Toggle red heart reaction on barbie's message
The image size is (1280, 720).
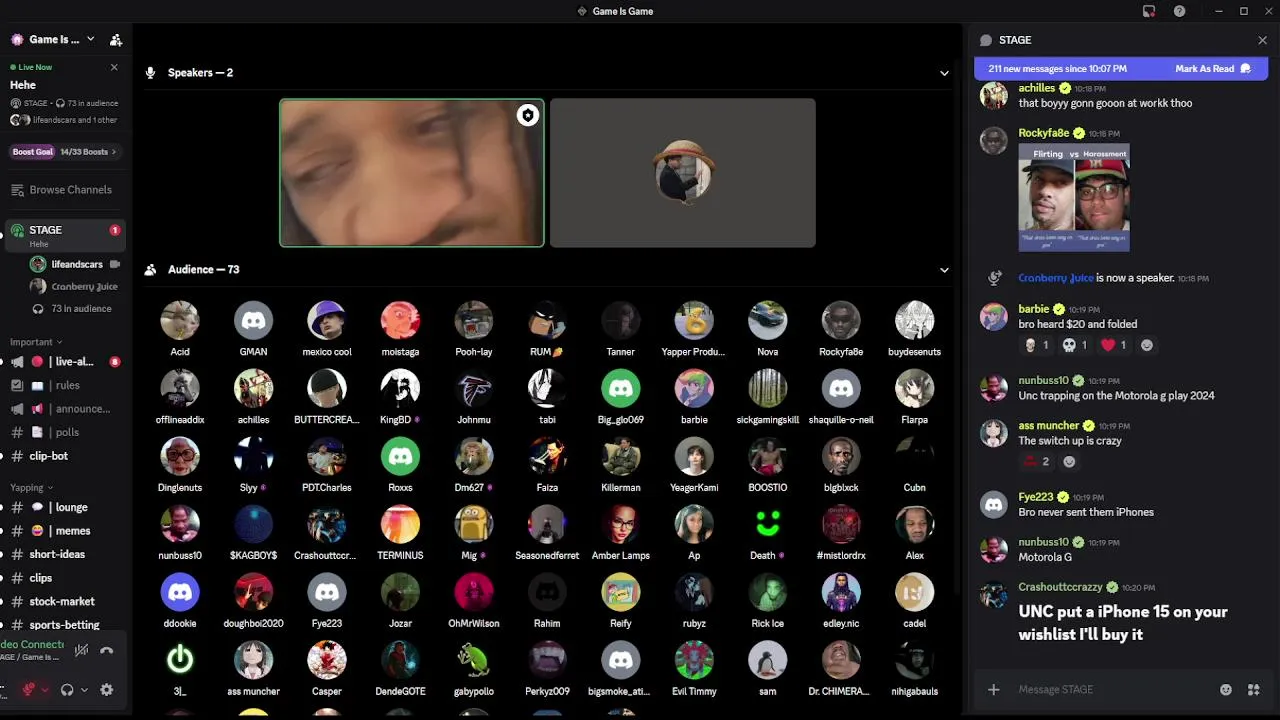pyautogui.click(x=1114, y=345)
